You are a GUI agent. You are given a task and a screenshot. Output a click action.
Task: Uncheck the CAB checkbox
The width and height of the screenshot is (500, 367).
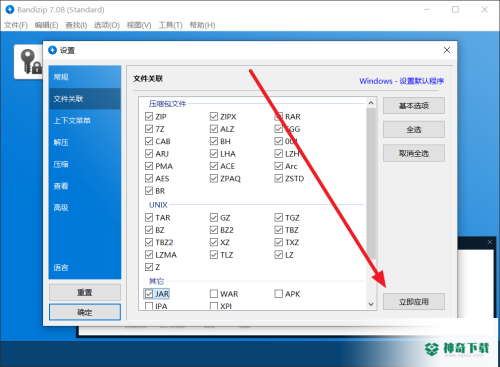149,141
